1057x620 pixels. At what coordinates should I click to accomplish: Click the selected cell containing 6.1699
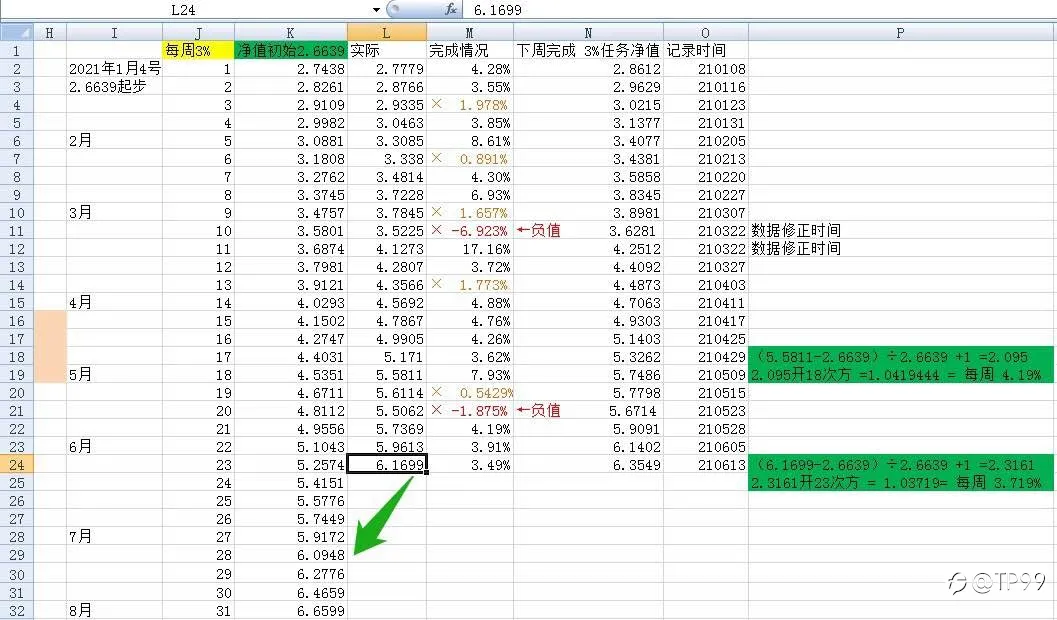[x=387, y=465]
